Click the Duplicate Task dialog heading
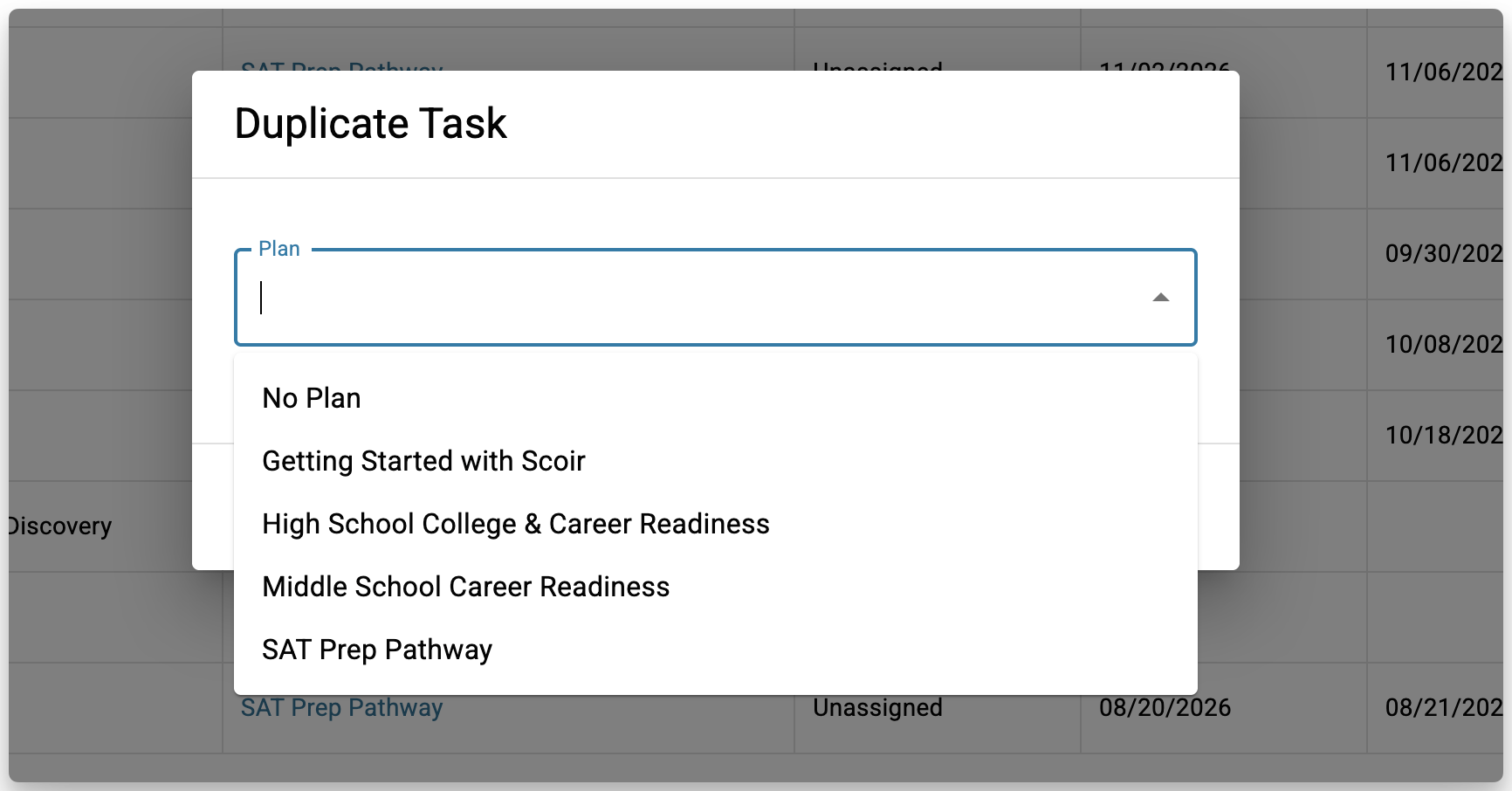Image resolution: width=1512 pixels, height=791 pixels. tap(370, 123)
